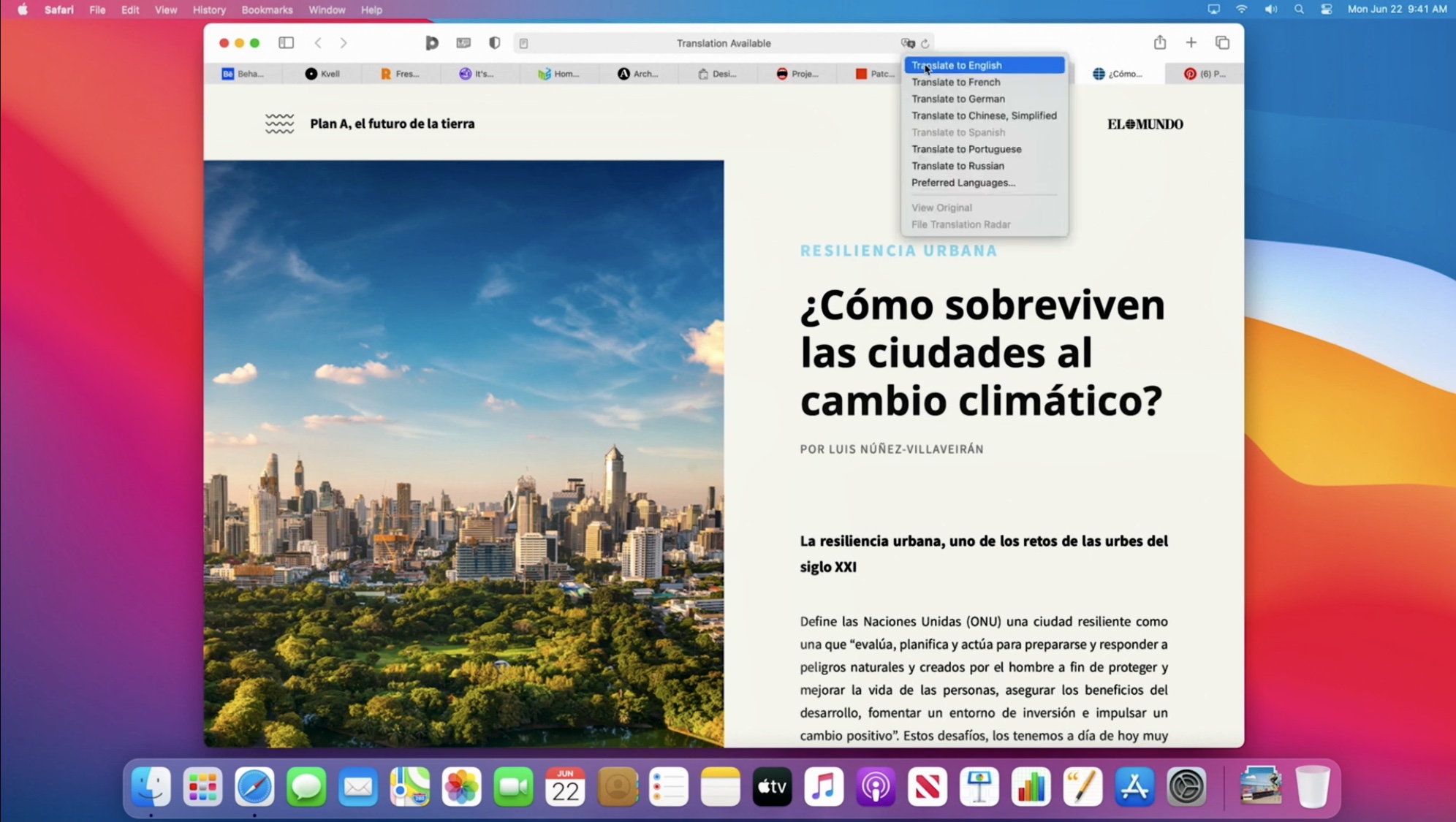This screenshot has width=1456, height=822.
Task: Click the Translation Available address field
Action: [x=723, y=43]
